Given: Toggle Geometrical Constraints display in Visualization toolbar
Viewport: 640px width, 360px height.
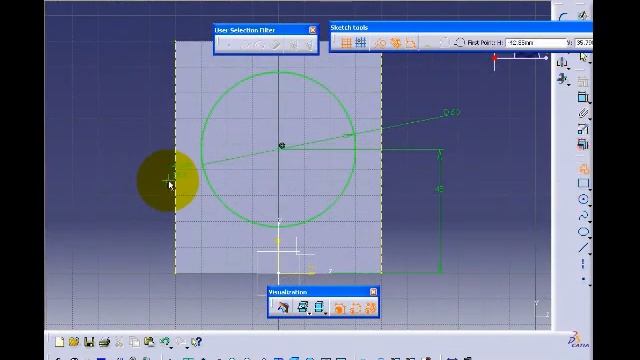Looking at the screenshot, I should [371, 308].
